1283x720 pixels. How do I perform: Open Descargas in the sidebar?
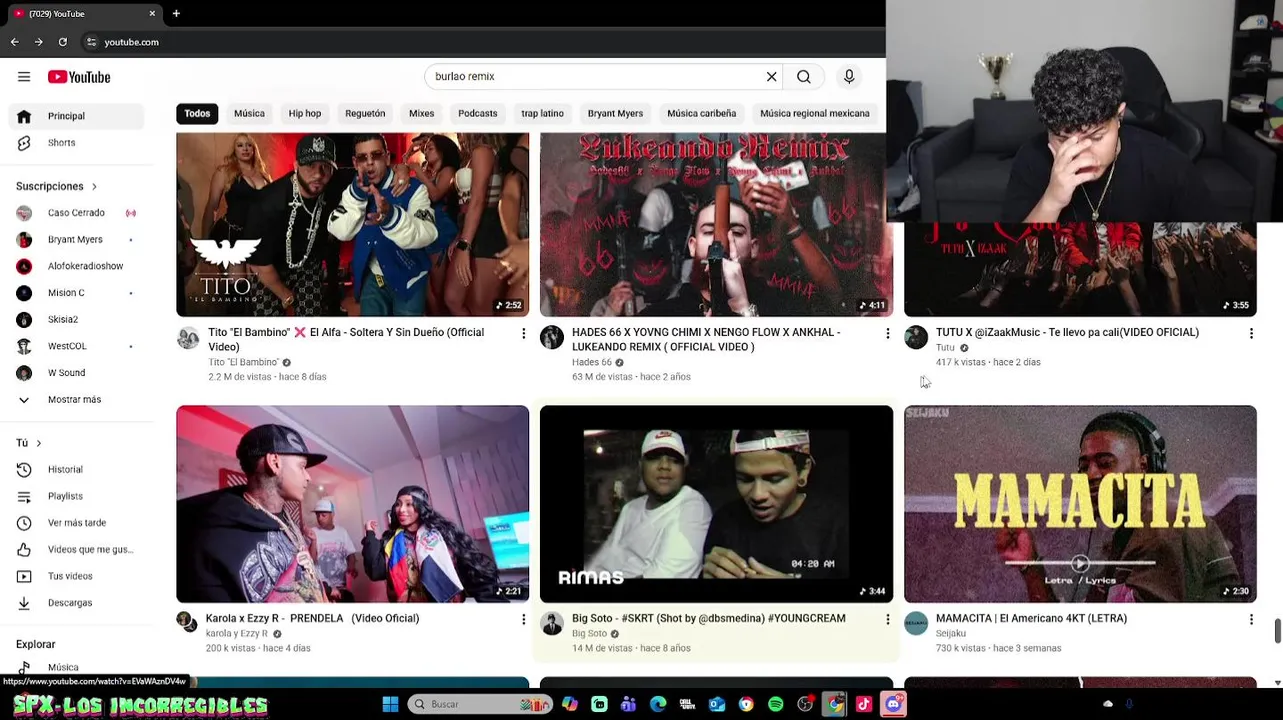tap(76, 603)
